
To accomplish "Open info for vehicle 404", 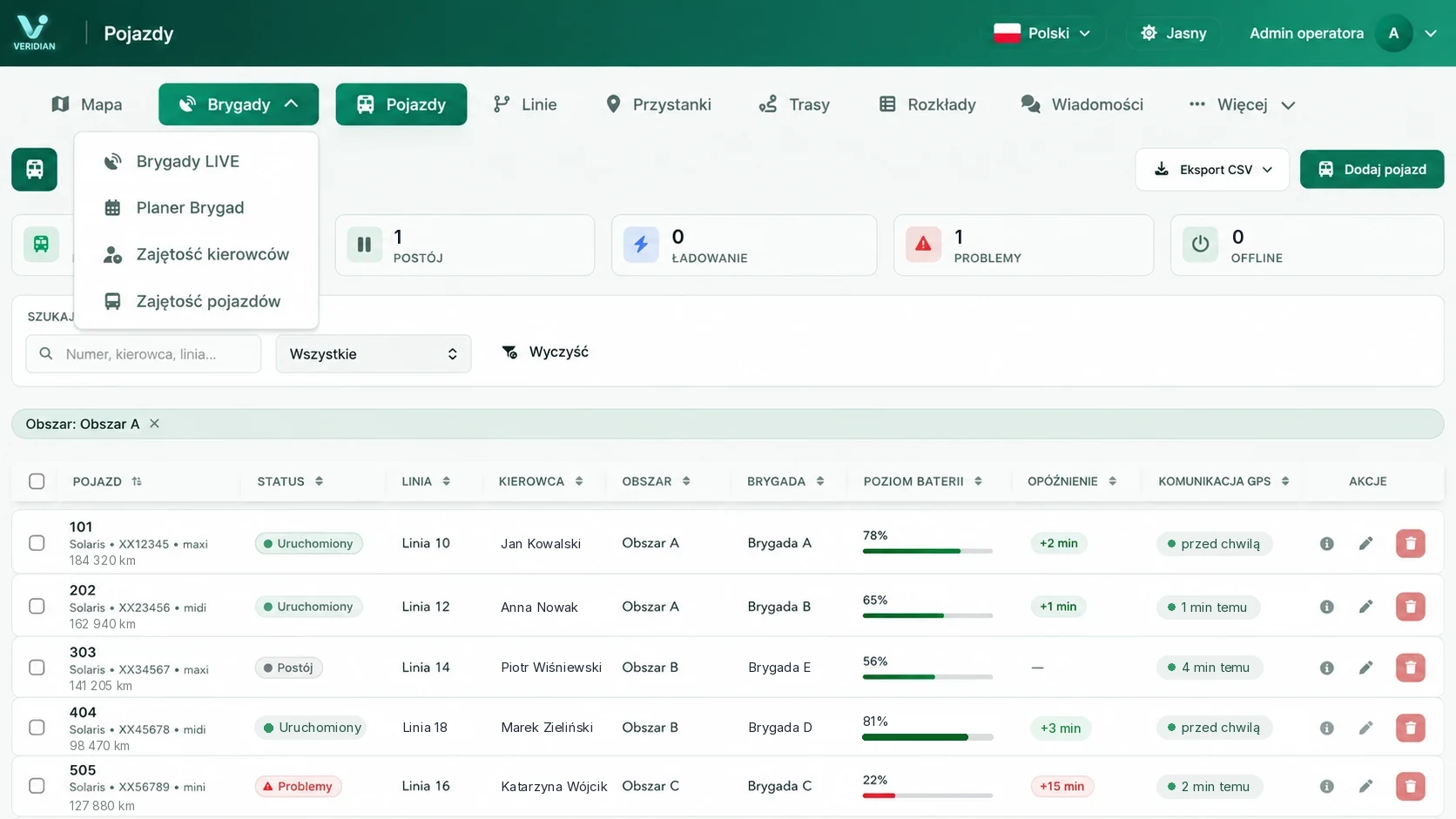I will (1326, 728).
